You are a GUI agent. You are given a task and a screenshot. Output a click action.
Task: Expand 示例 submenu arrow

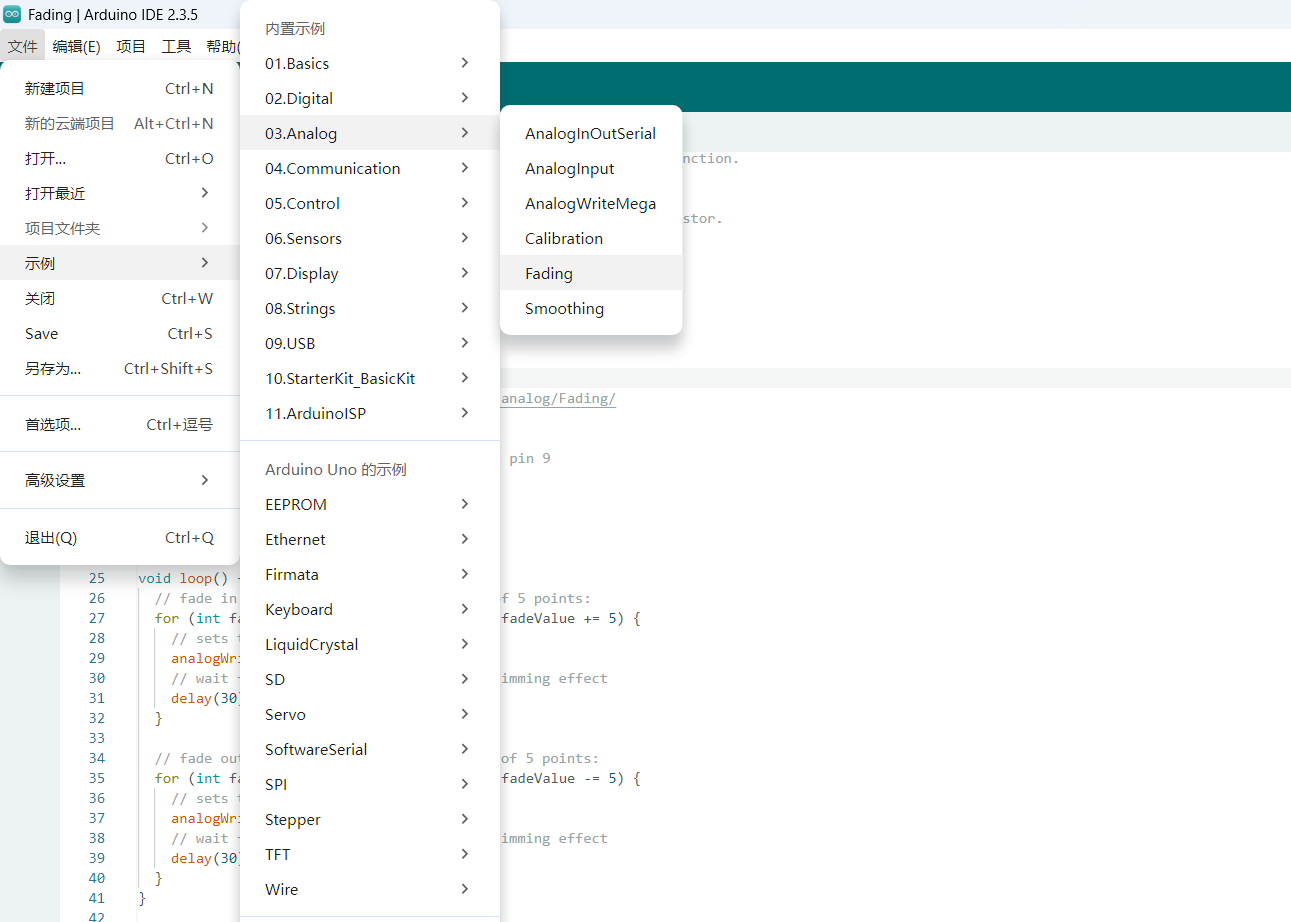pos(204,263)
